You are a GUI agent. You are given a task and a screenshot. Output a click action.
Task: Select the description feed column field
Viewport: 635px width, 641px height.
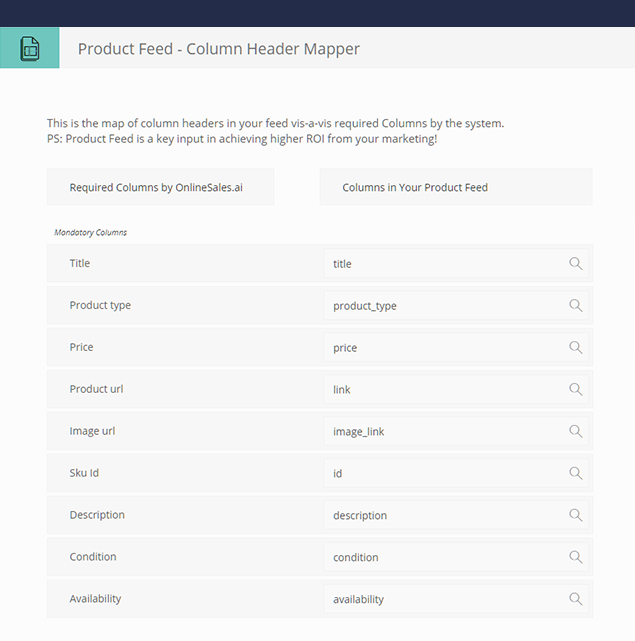(x=456, y=515)
